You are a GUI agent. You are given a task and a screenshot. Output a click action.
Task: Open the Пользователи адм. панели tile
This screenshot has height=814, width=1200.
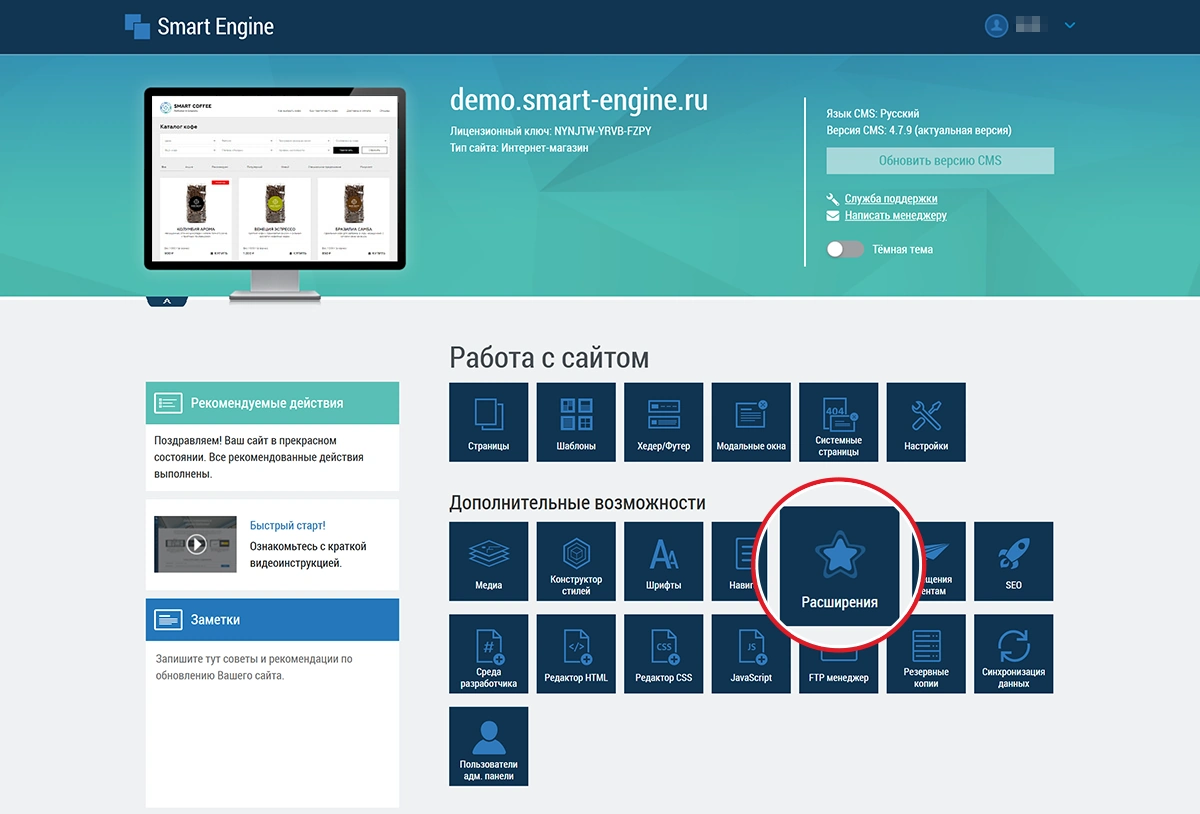pyautogui.click(x=489, y=747)
